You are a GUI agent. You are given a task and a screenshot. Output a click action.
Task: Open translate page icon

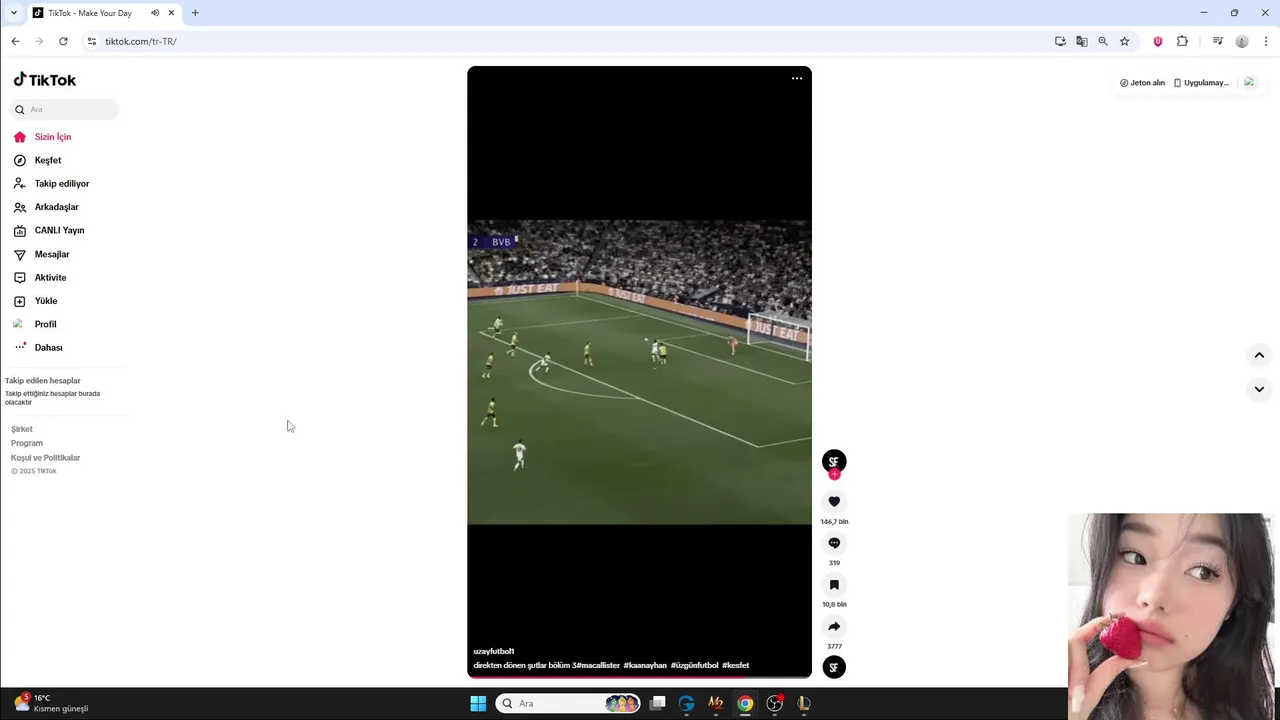tap(1081, 41)
